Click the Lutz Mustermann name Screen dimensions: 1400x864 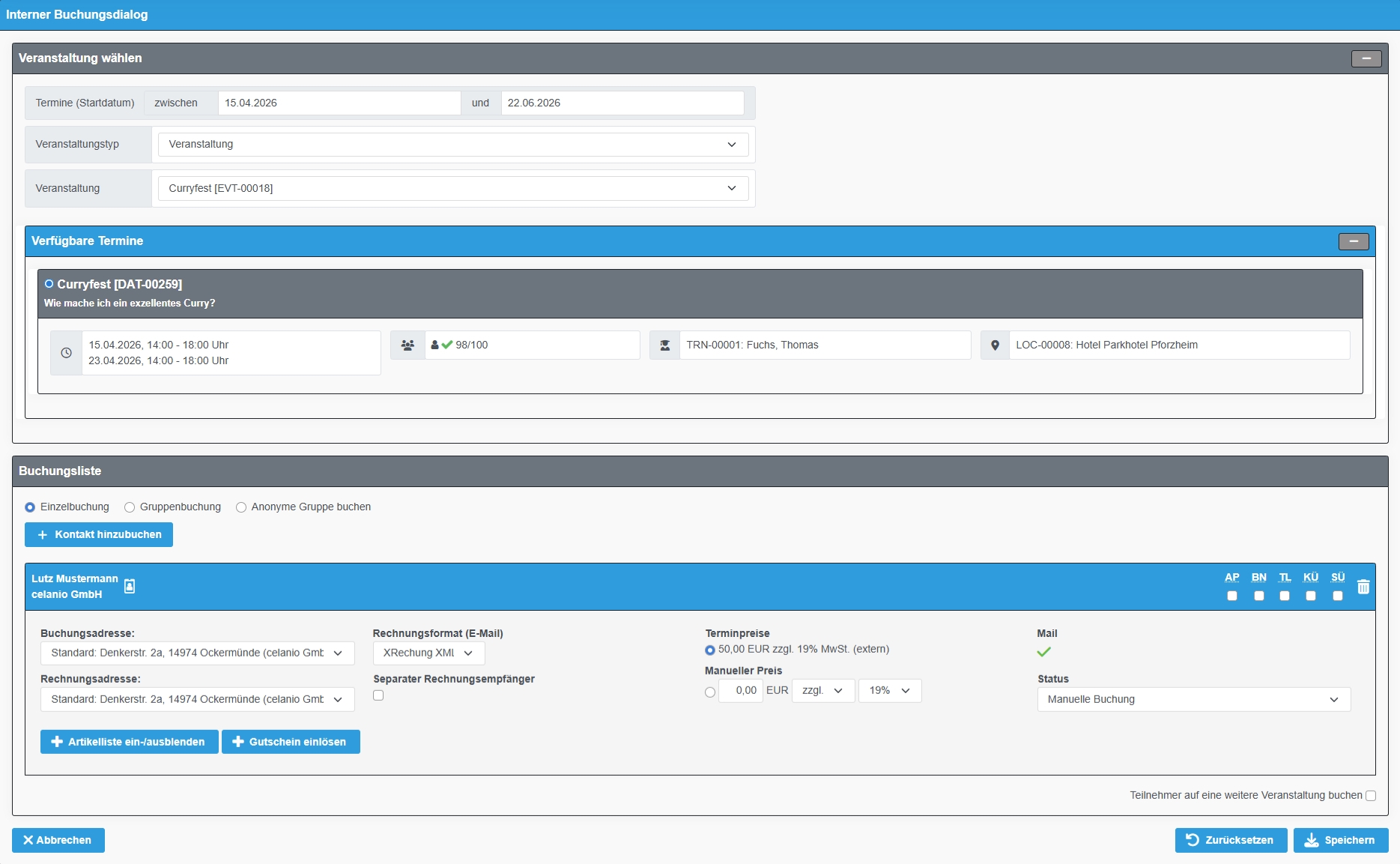coord(75,578)
